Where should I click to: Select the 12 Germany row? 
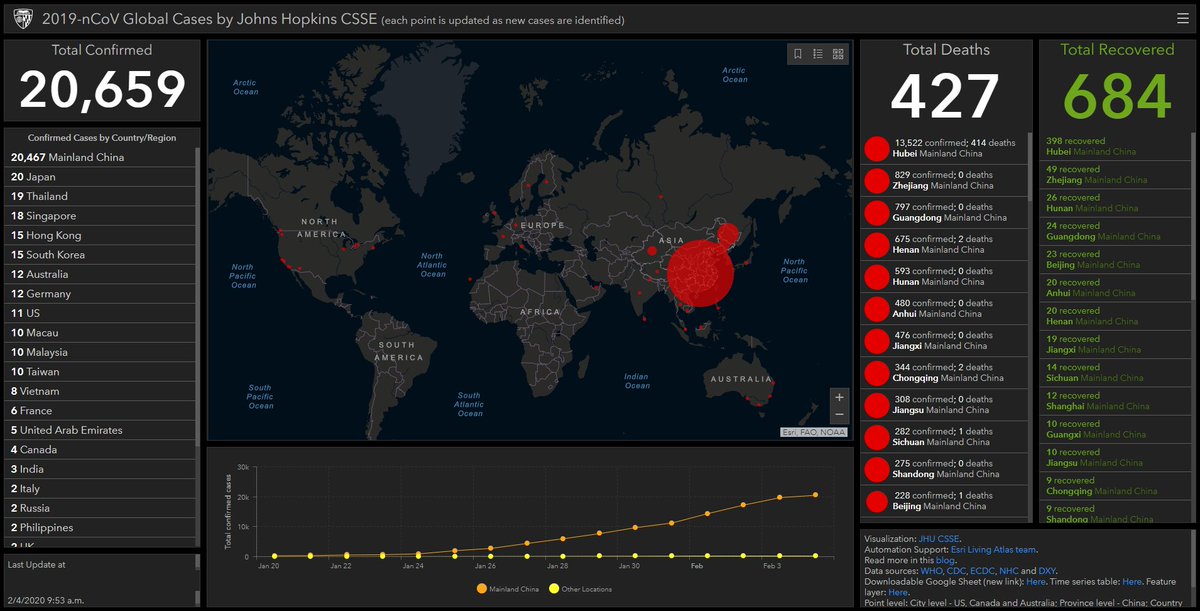pyautogui.click(x=100, y=294)
